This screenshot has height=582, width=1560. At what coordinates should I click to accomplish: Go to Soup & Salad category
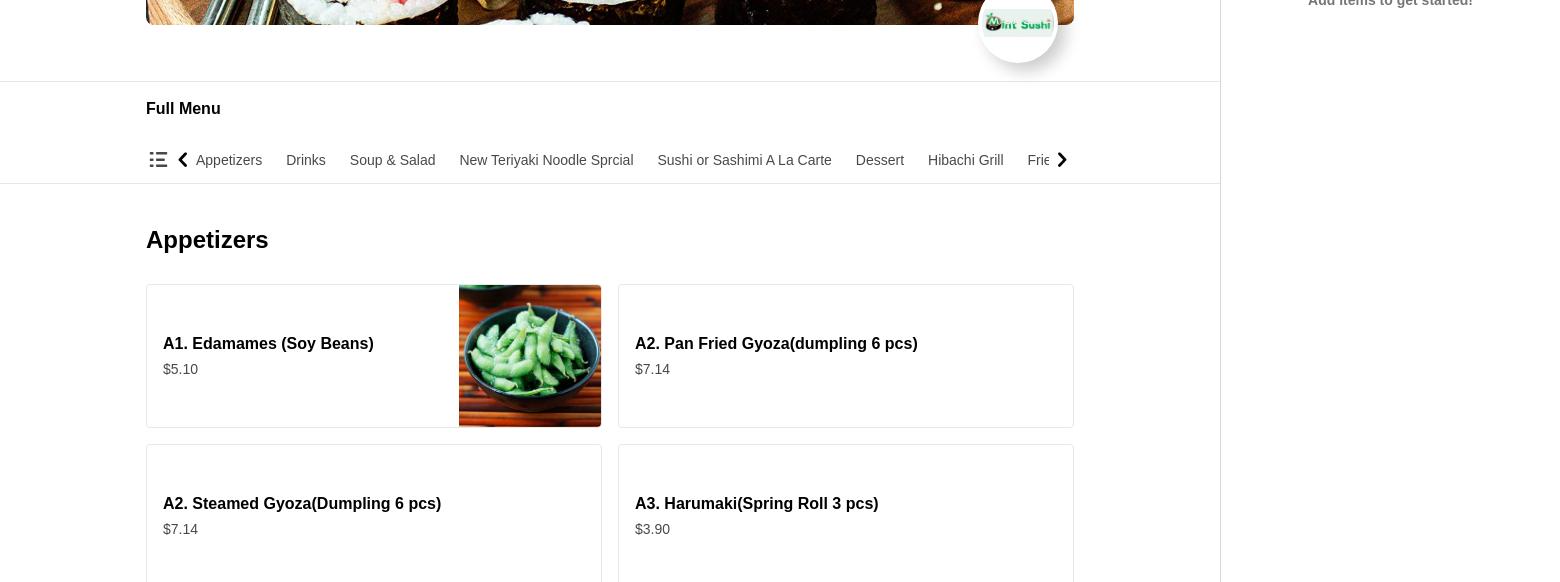[x=392, y=160]
